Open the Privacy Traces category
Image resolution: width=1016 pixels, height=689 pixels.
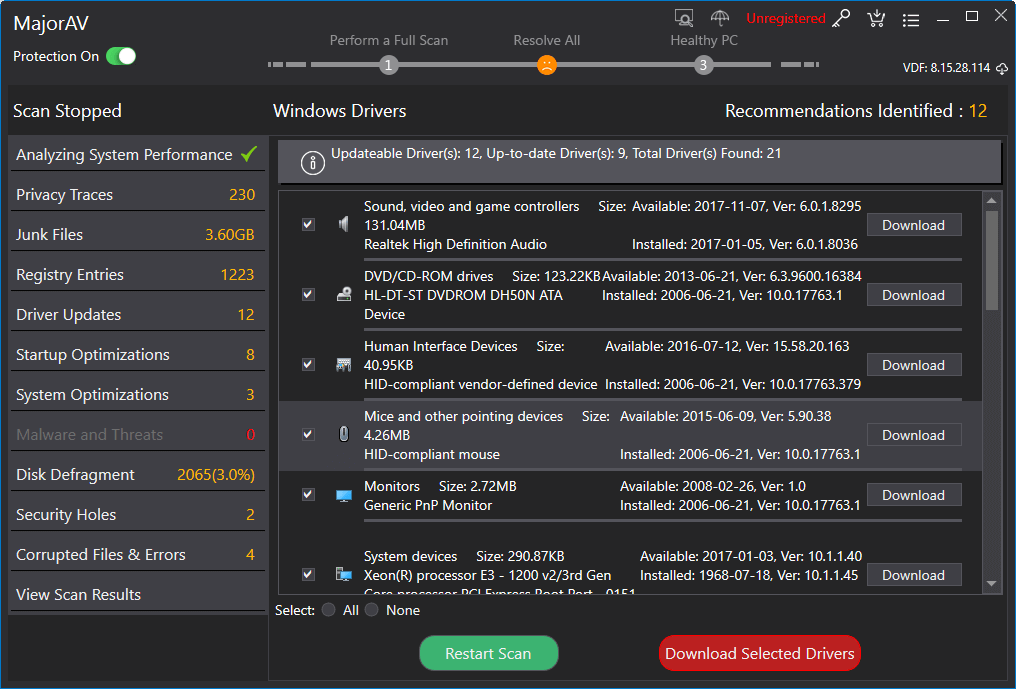[137, 194]
